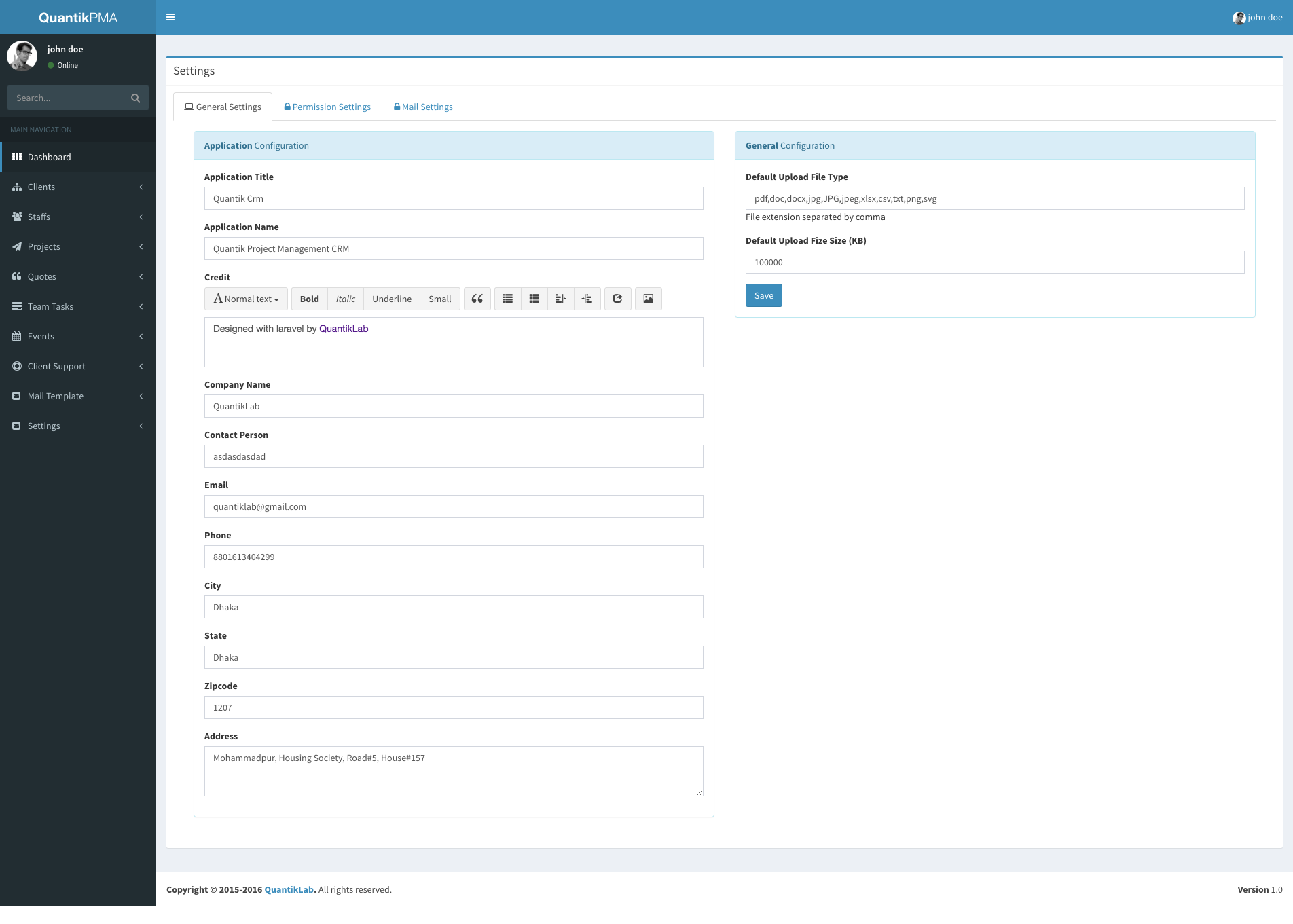Click the indent icon in editor toolbar
The width and height of the screenshot is (1293, 924).
click(587, 299)
